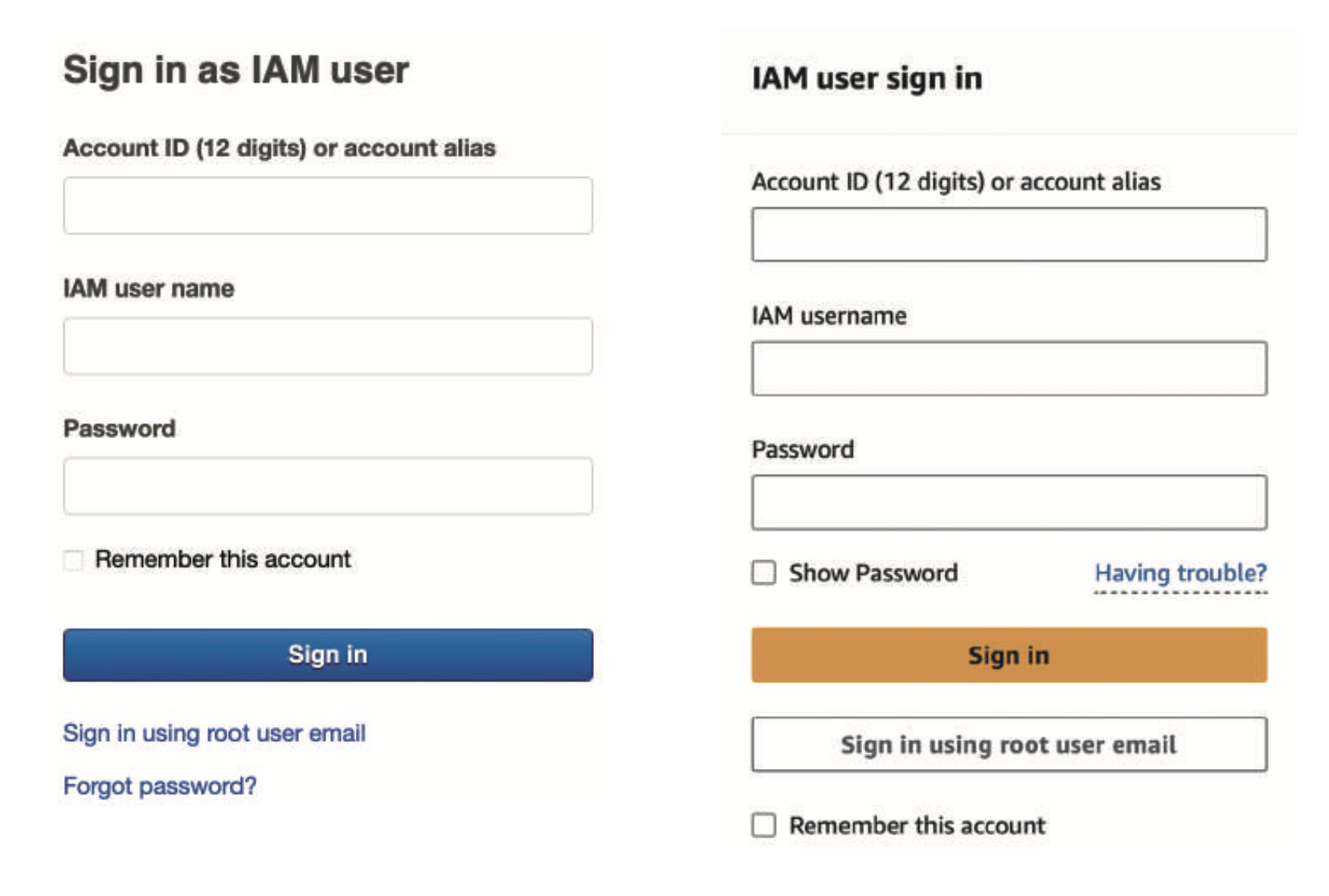
Task: Click the 'Show Password' label text
Action: (x=873, y=573)
